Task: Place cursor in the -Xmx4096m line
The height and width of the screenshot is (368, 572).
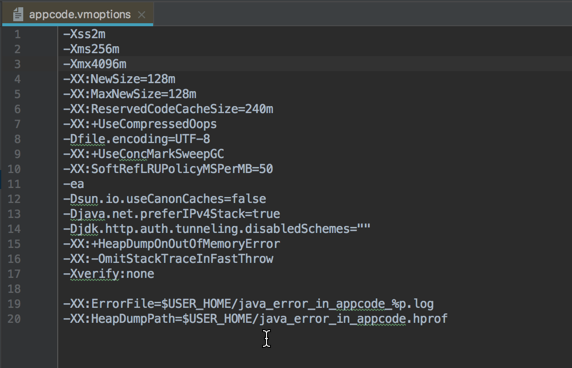Action: 95,64
